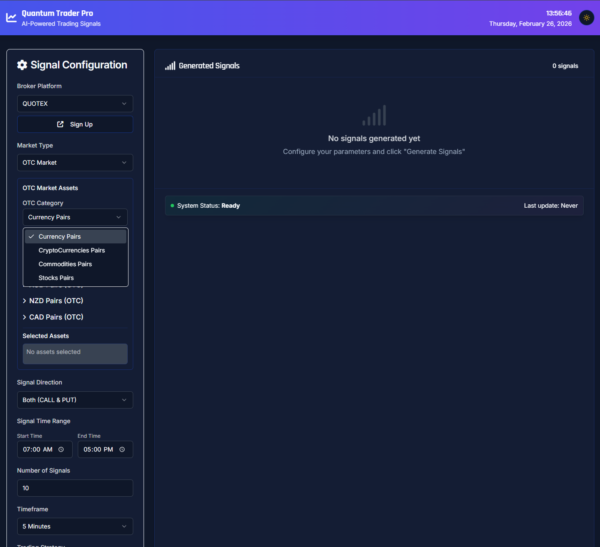Click the large signal bars empty-state icon

coord(374,117)
